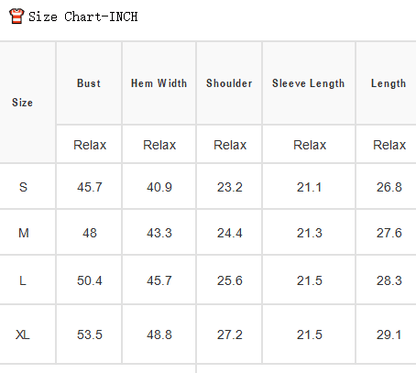The height and width of the screenshot is (373, 416).
Task: Click the hem width value 40.9
Action: 159,187
